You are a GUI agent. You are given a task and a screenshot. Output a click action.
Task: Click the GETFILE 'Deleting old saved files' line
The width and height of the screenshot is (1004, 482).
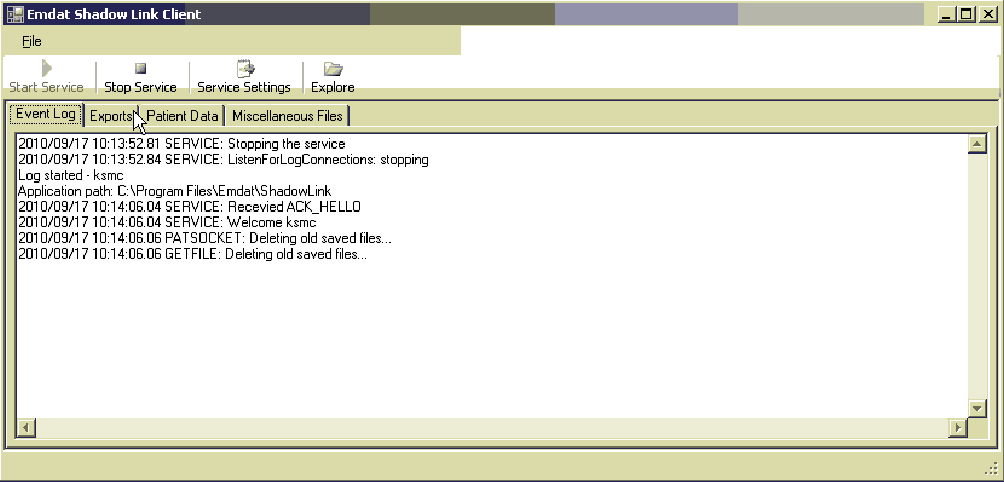click(193, 254)
